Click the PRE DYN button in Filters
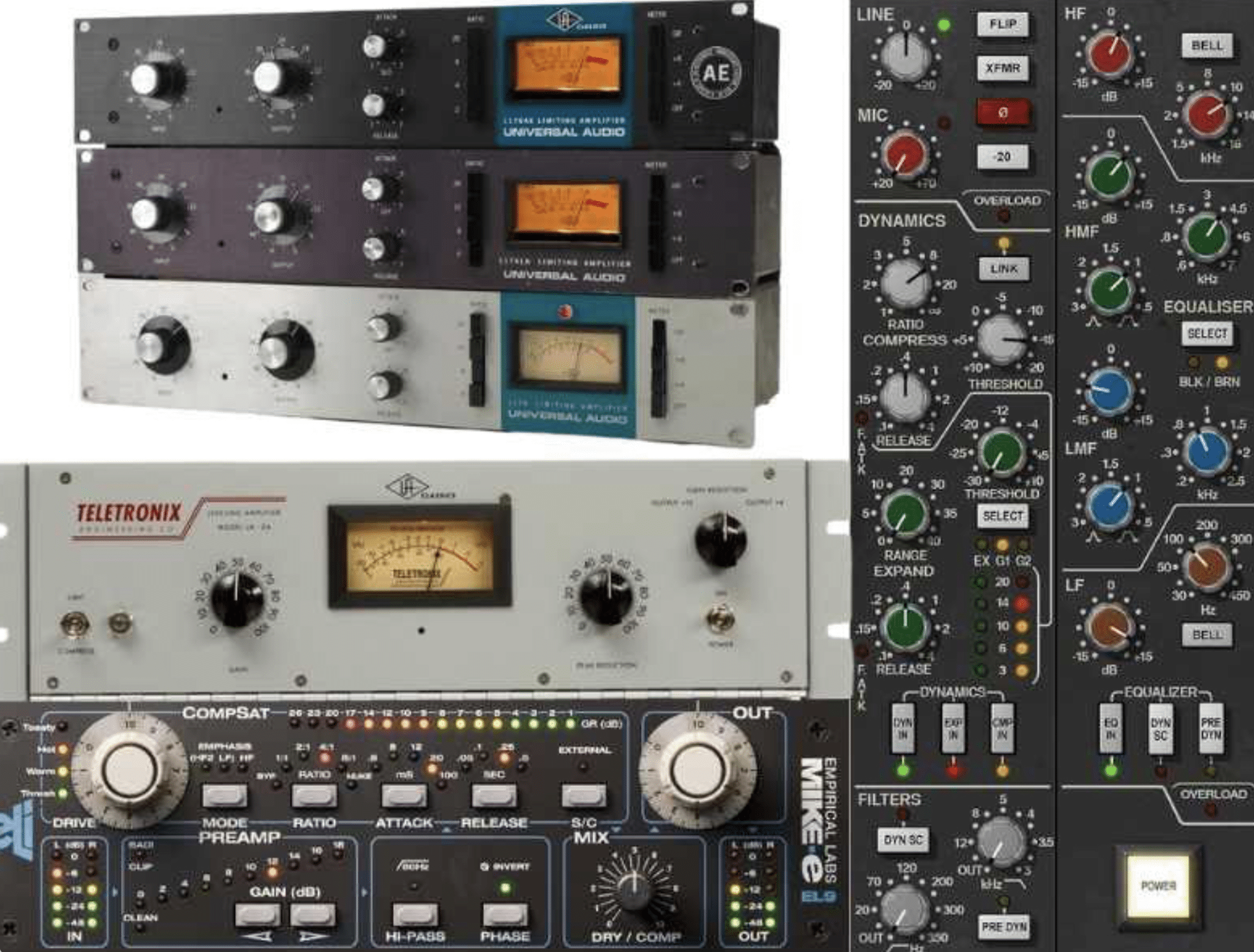 pyautogui.click(x=1004, y=927)
